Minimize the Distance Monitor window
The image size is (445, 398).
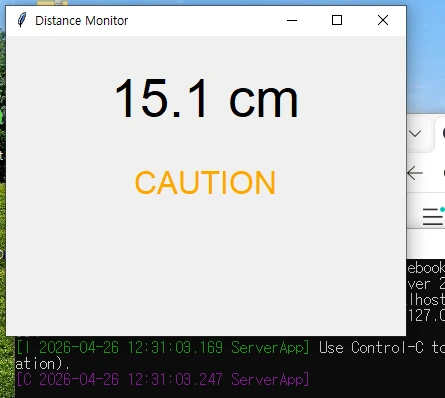pyautogui.click(x=292, y=20)
